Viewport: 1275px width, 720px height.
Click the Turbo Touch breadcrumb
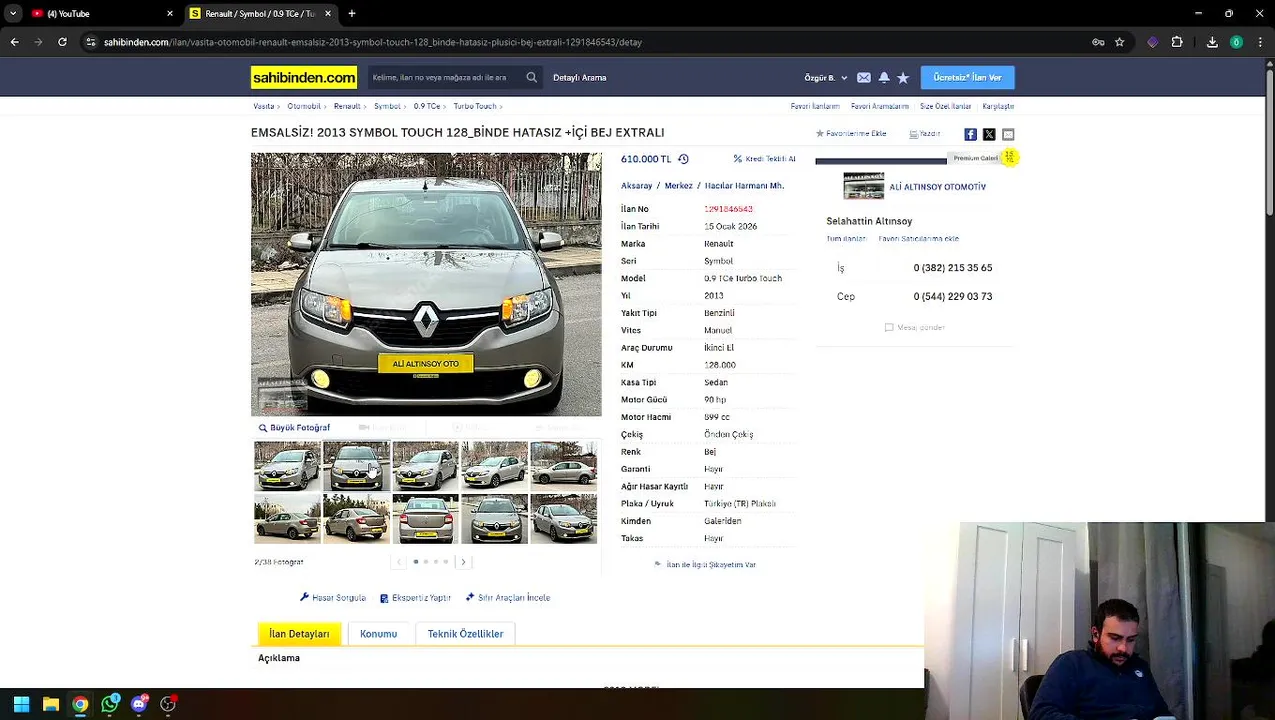tap(474, 106)
